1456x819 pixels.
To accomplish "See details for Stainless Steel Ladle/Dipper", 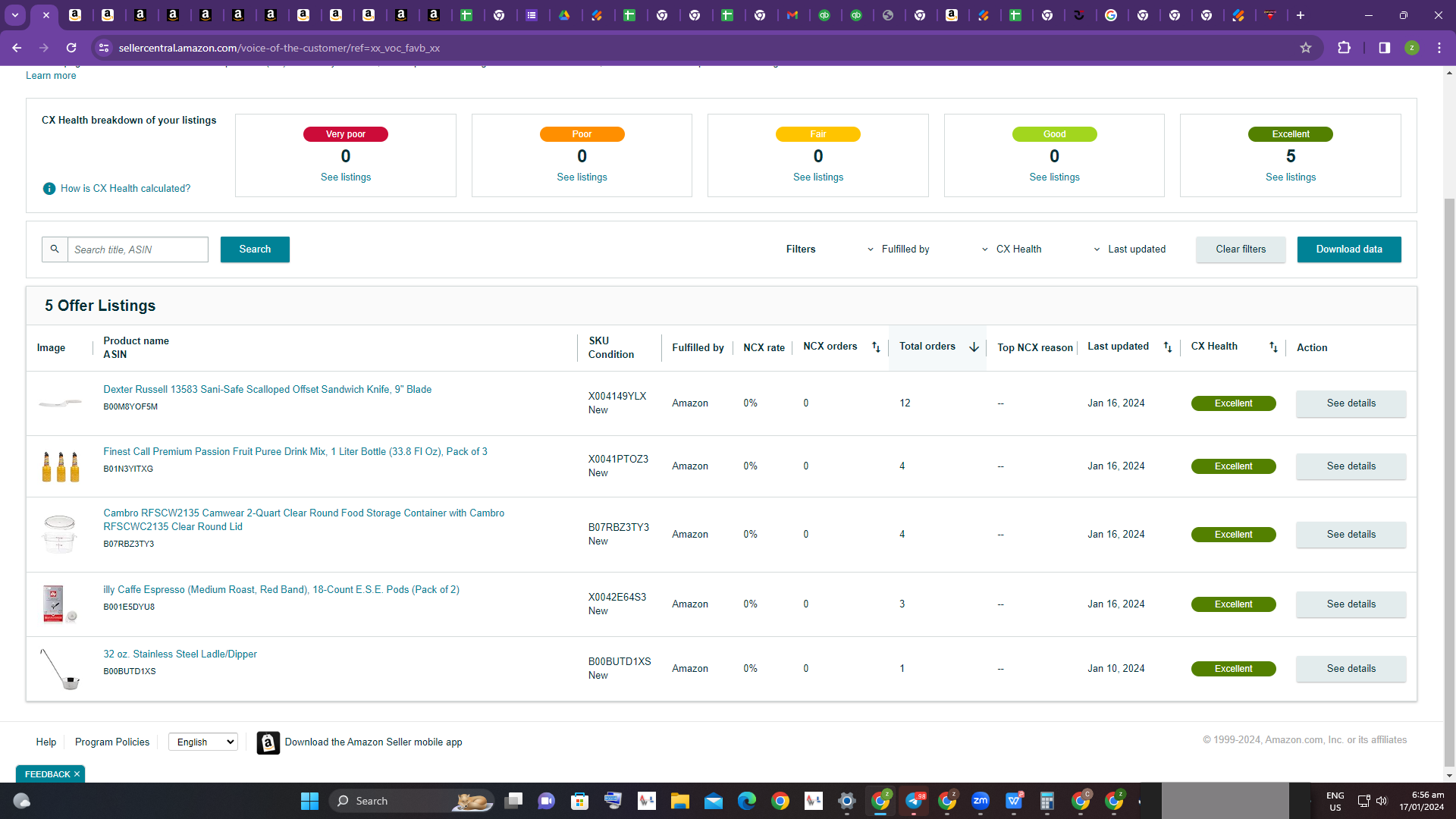I will (x=1351, y=669).
